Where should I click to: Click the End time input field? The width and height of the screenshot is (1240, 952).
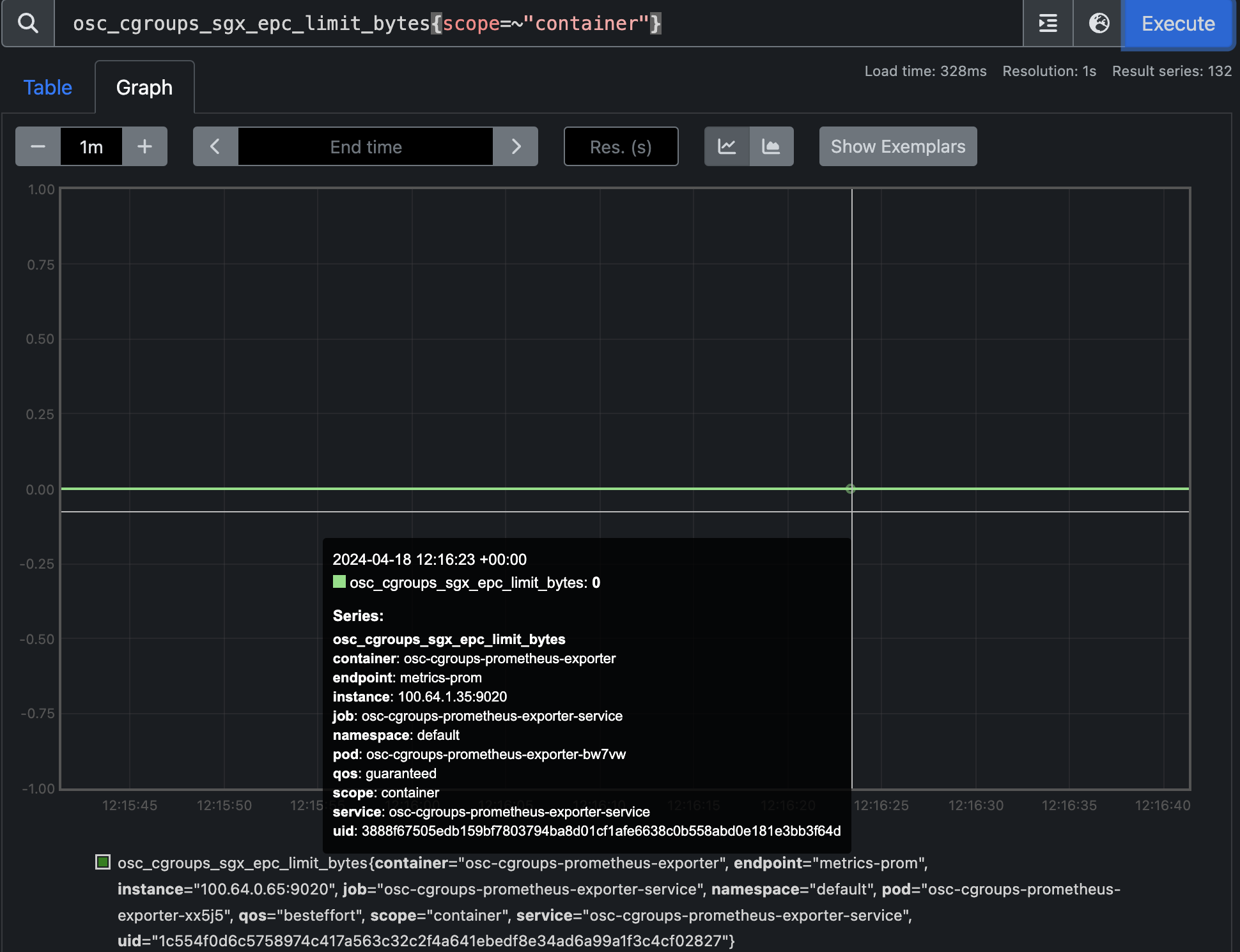pos(366,147)
